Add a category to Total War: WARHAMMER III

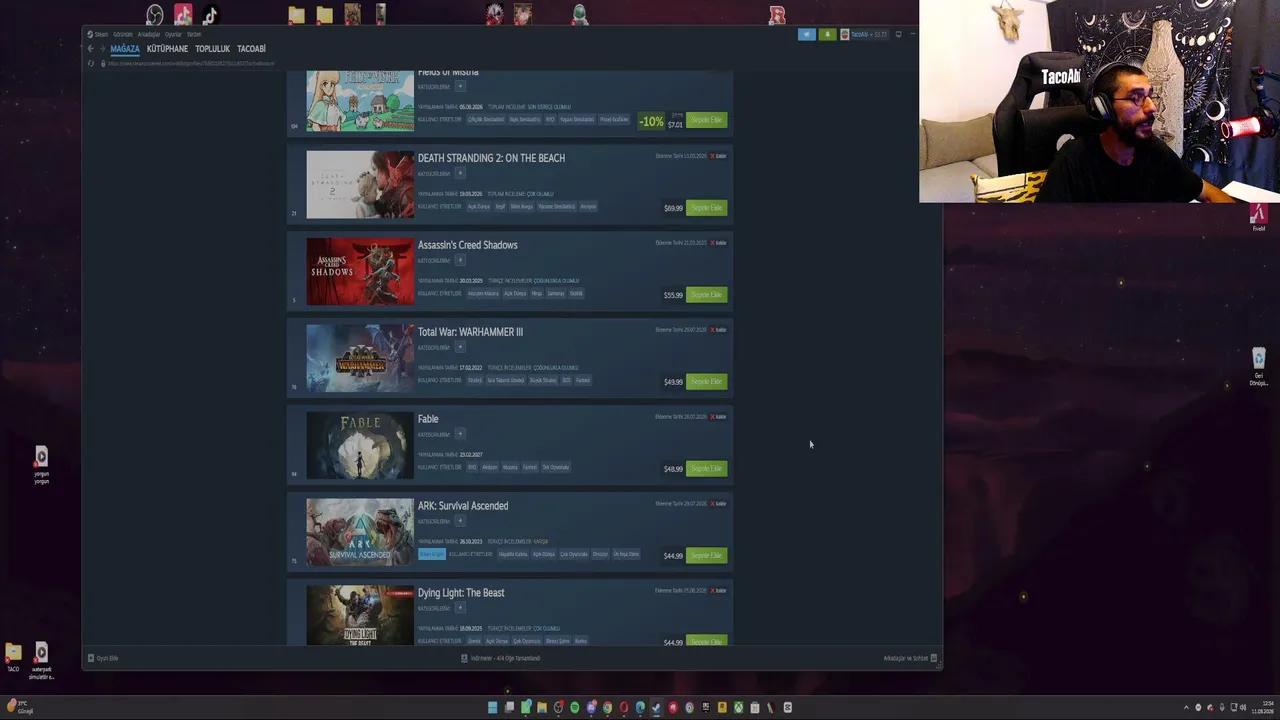click(460, 348)
